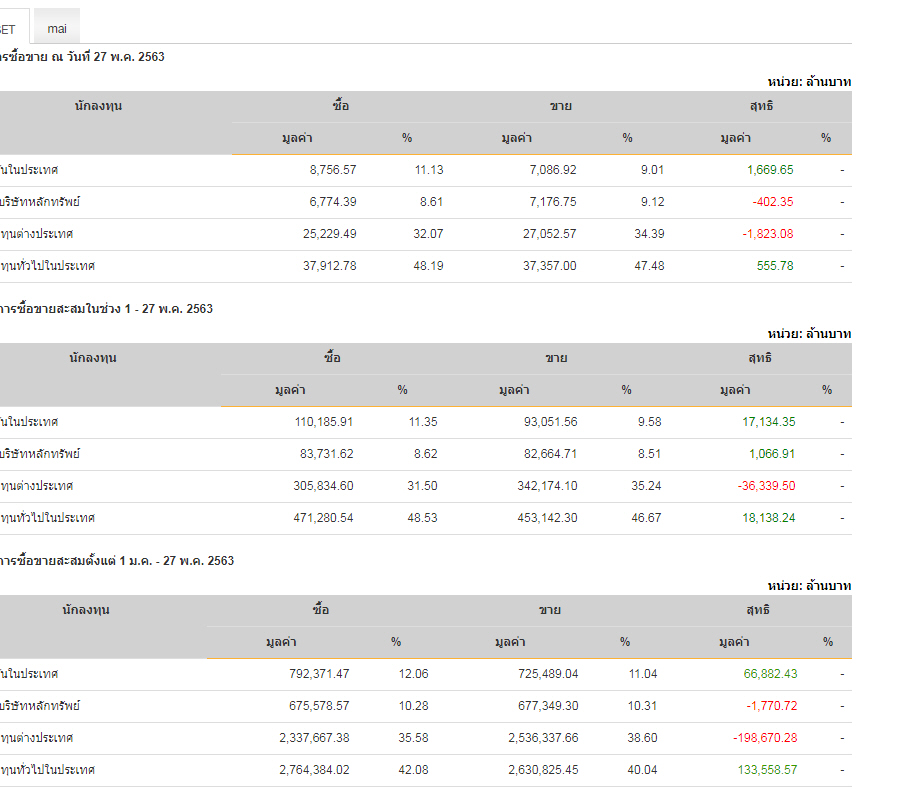
Task: Click the green 1,669.65 net value
Action: (770, 170)
